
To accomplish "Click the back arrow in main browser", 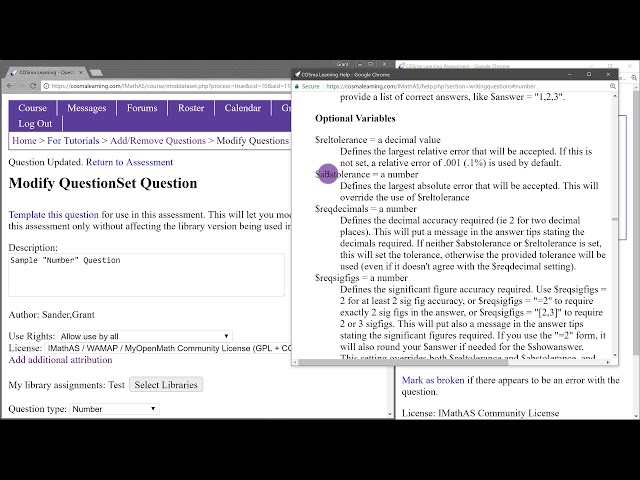I will 9,86.
